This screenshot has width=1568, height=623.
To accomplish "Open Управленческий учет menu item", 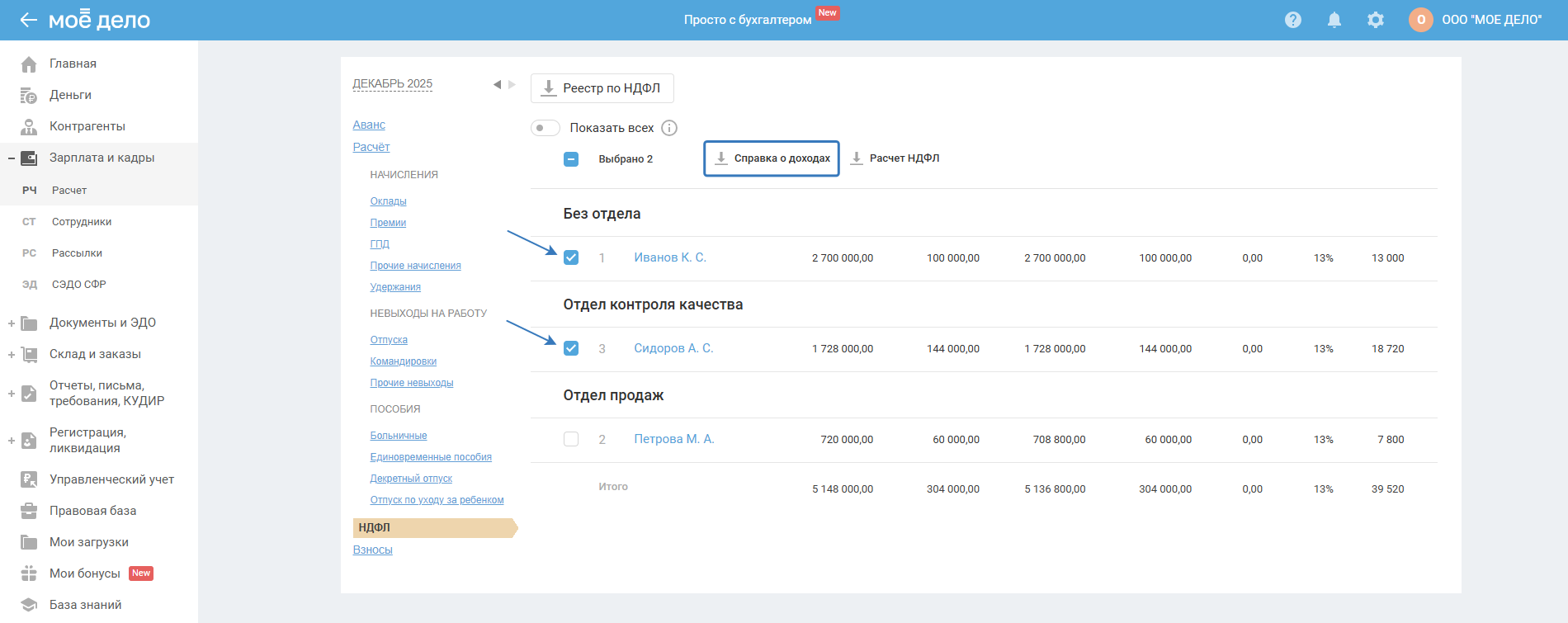I will click(x=111, y=479).
